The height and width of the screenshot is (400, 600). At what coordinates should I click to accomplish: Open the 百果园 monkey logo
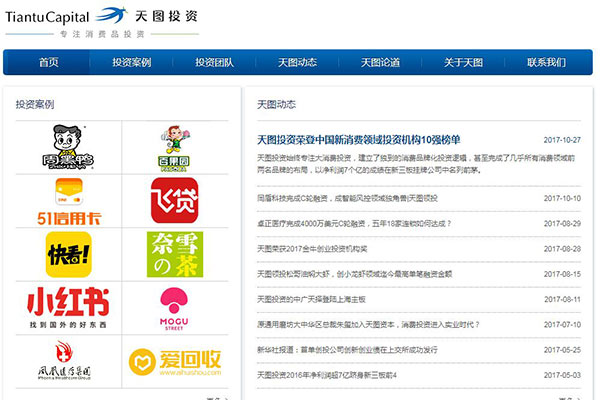[x=174, y=148]
